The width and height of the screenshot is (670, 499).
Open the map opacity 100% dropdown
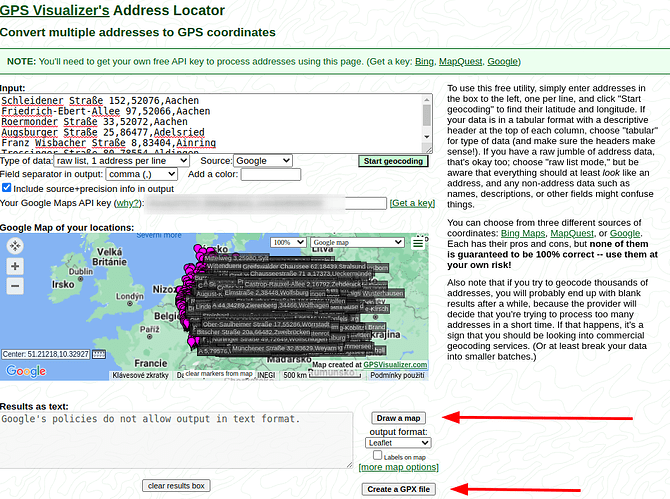pyautogui.click(x=288, y=242)
